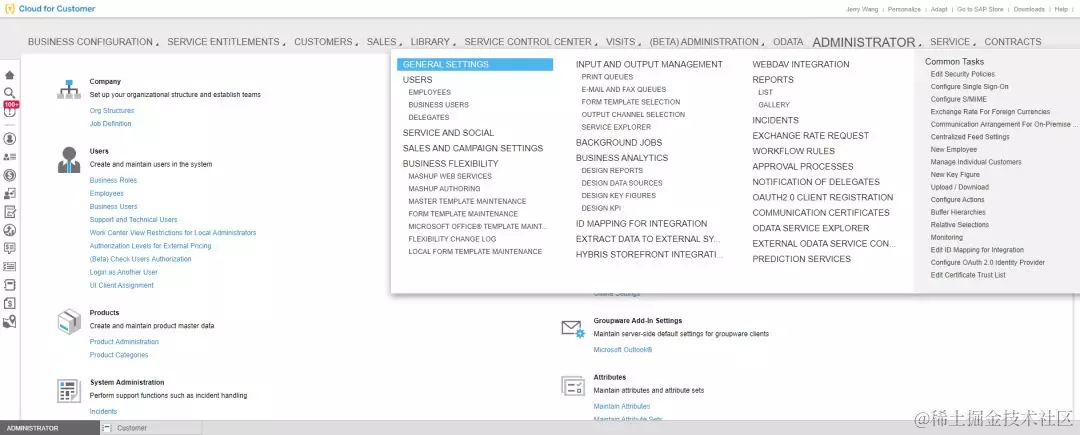Open Design Reports under Business Analytics
This screenshot has height=435, width=1080.
(612, 171)
